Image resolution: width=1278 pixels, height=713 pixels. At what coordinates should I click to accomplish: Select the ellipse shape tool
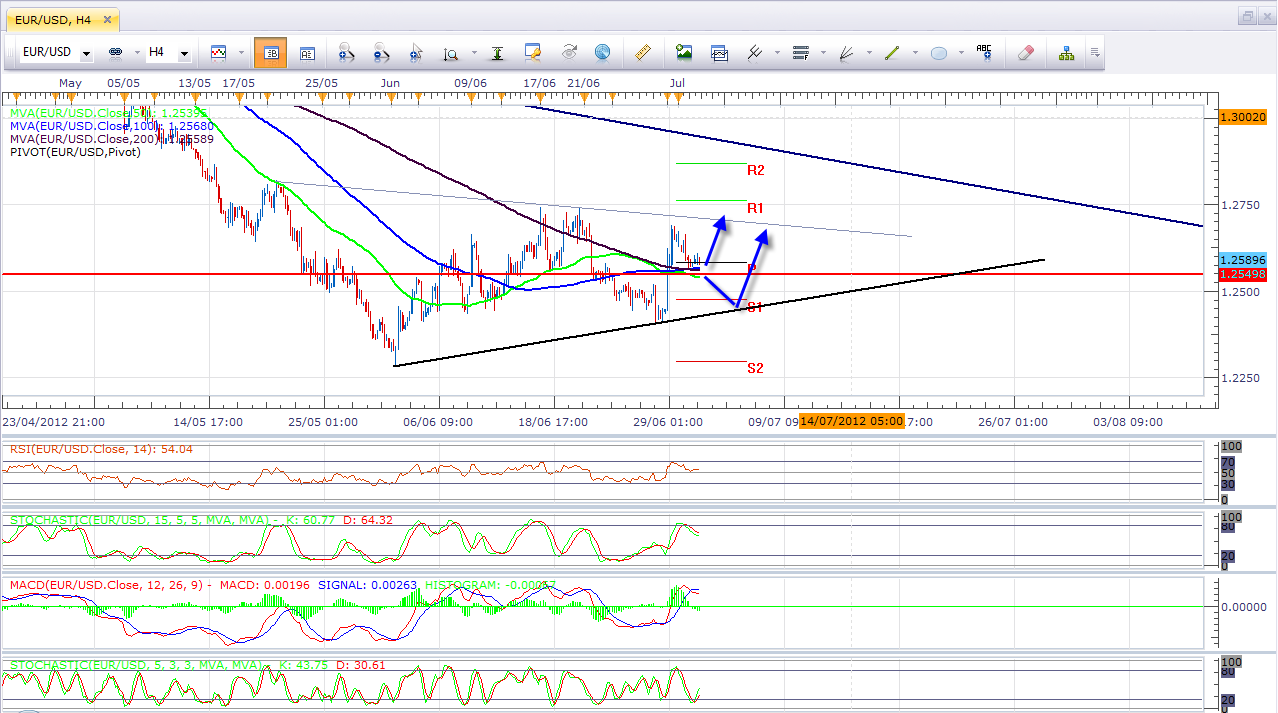(x=938, y=52)
